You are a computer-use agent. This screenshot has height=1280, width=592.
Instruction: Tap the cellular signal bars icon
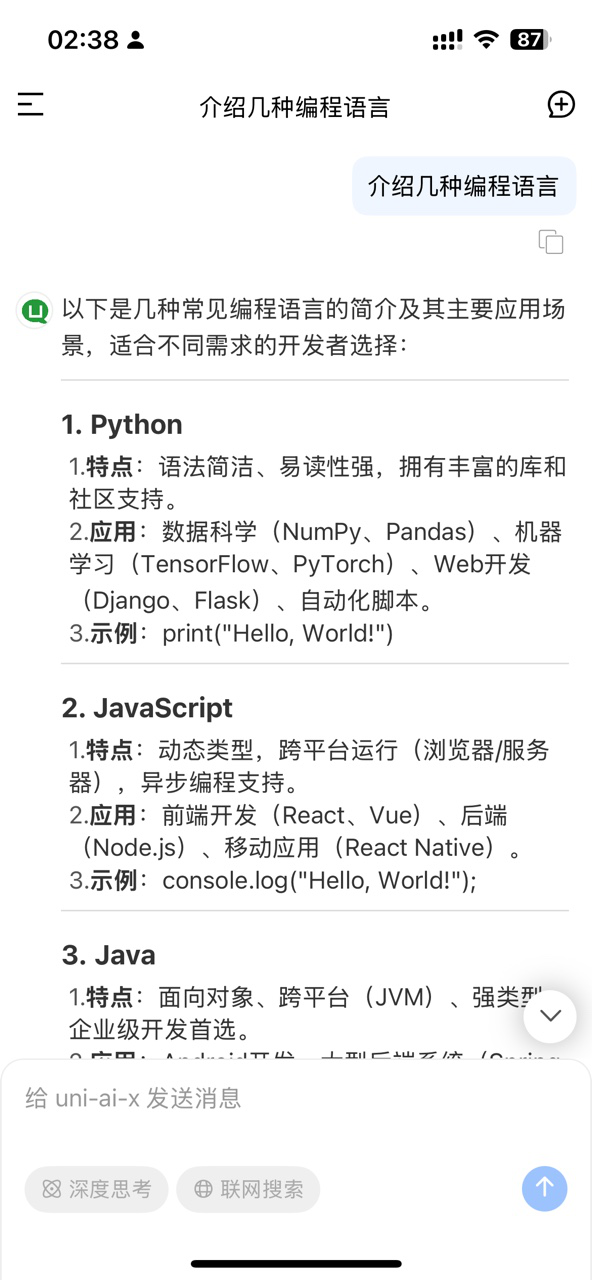click(447, 40)
